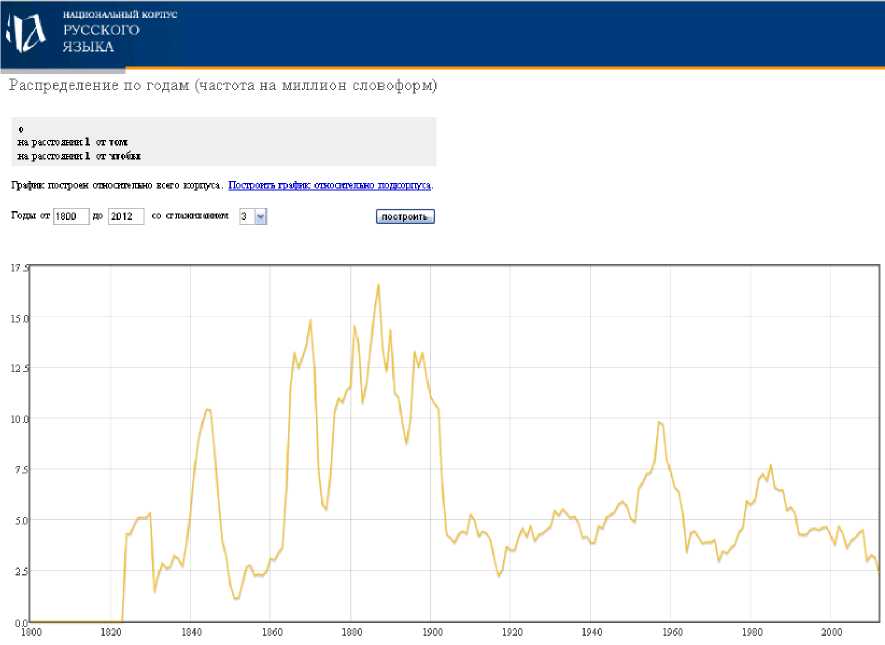Screen dimensions: 885x645
Task: Click the 1900 label on the x-axis
Action: click(430, 632)
